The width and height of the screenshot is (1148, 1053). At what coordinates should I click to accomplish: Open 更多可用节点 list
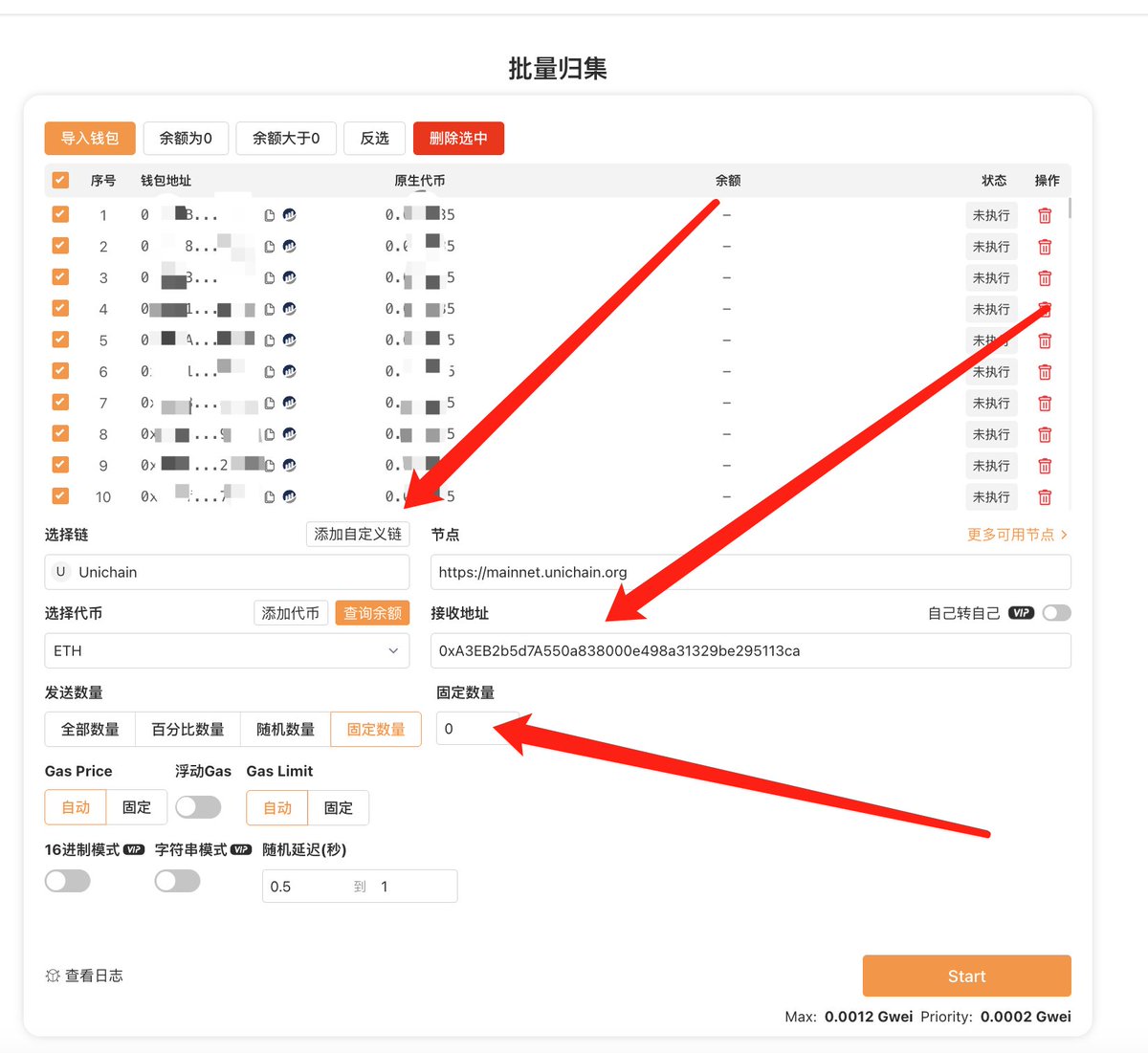(x=1017, y=535)
